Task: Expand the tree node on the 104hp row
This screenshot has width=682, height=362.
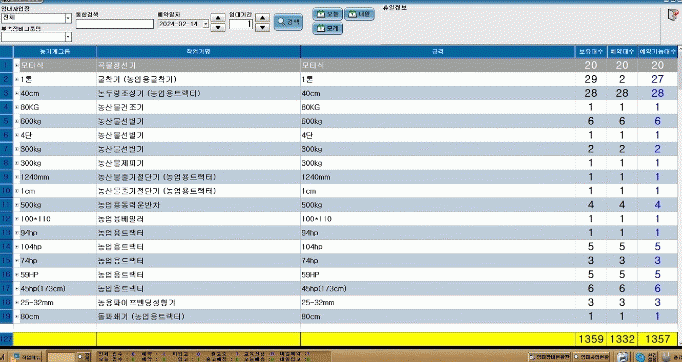Action: pos(17,247)
